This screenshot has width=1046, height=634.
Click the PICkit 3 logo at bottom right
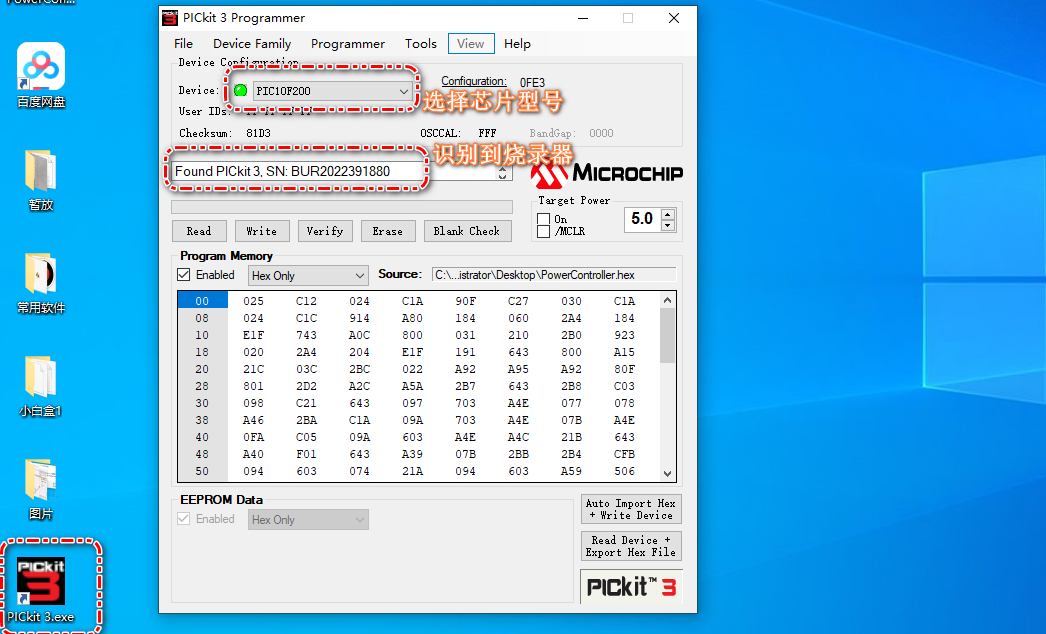click(631, 587)
